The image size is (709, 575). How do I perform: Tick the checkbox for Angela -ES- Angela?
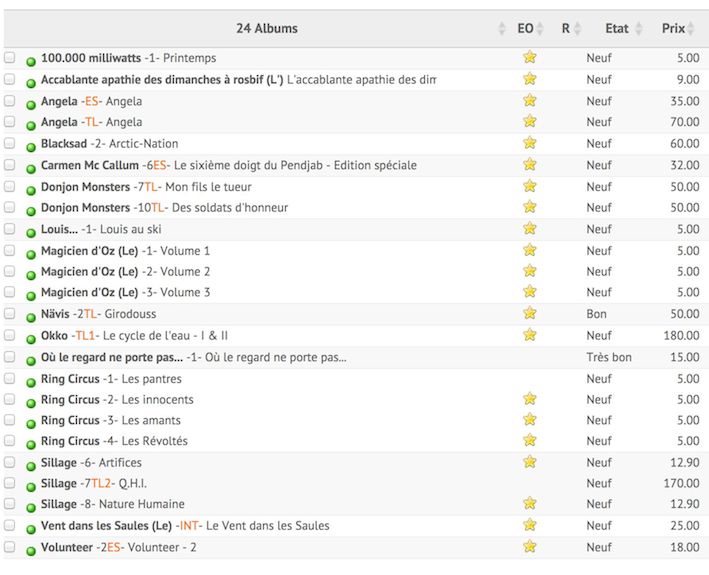click(x=10, y=101)
